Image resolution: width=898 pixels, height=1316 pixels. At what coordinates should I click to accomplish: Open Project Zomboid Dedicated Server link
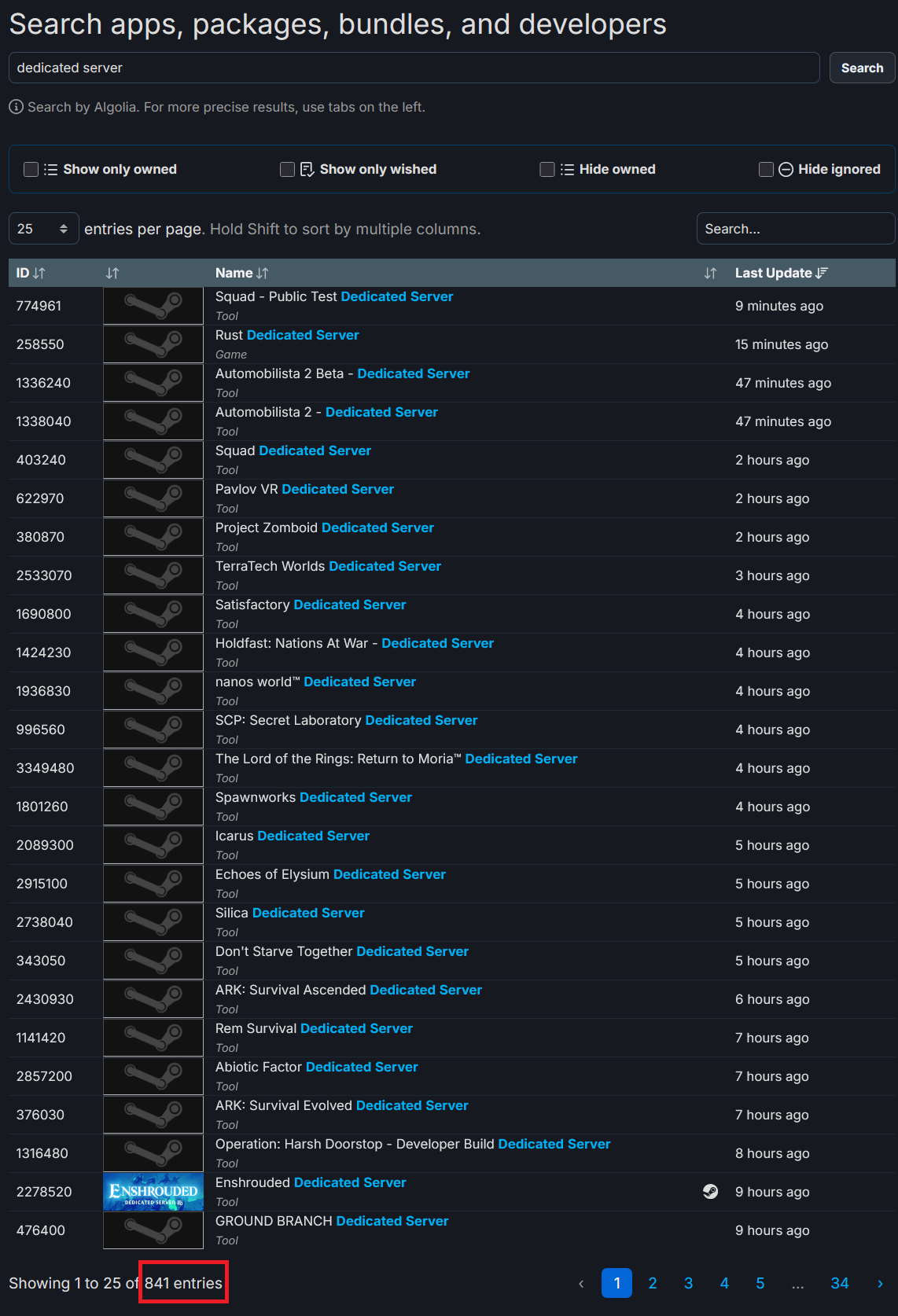pyautogui.click(x=325, y=528)
